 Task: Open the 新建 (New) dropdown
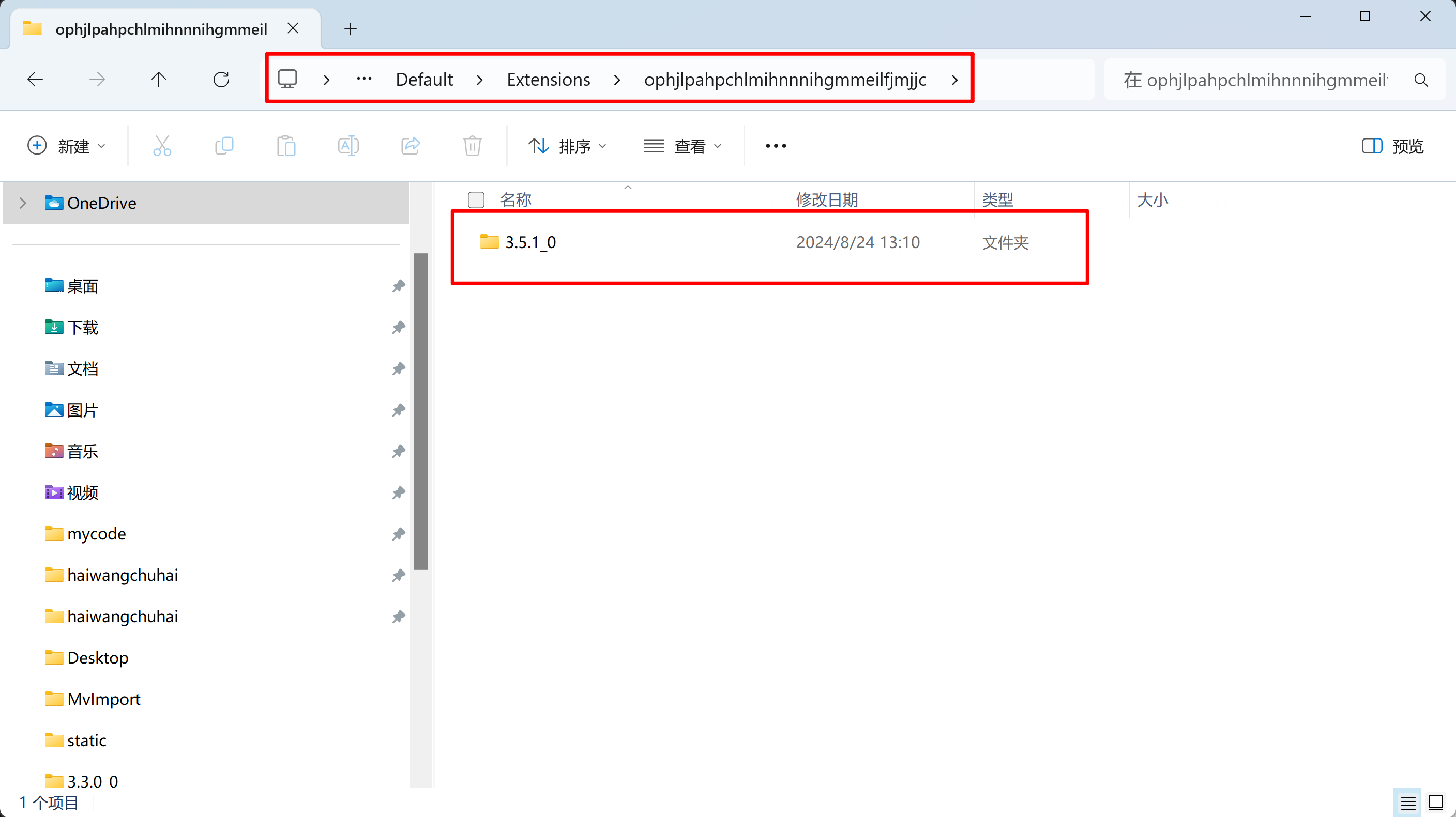pyautogui.click(x=67, y=146)
